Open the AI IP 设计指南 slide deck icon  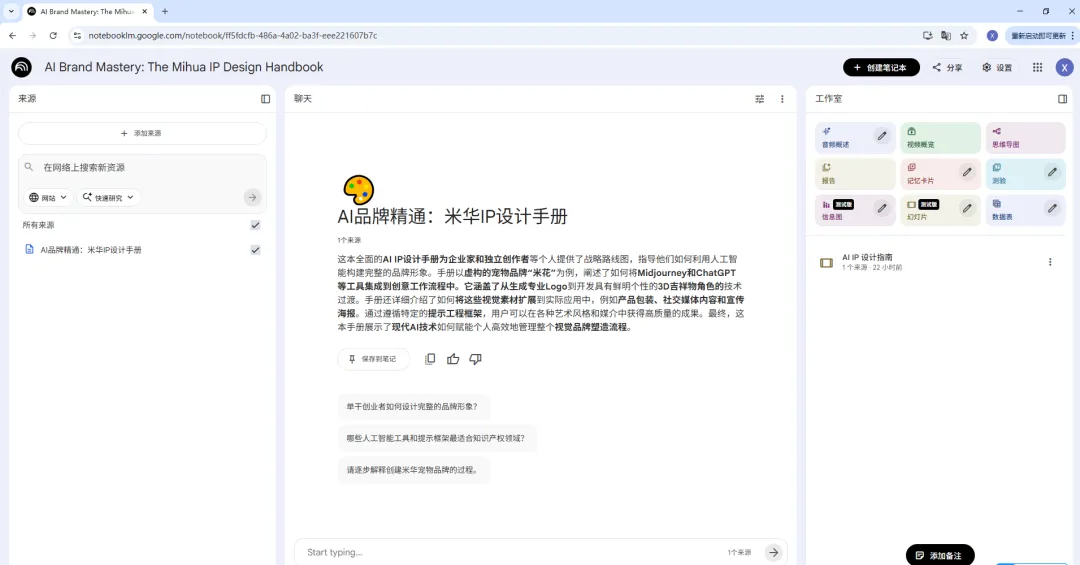[x=827, y=263]
